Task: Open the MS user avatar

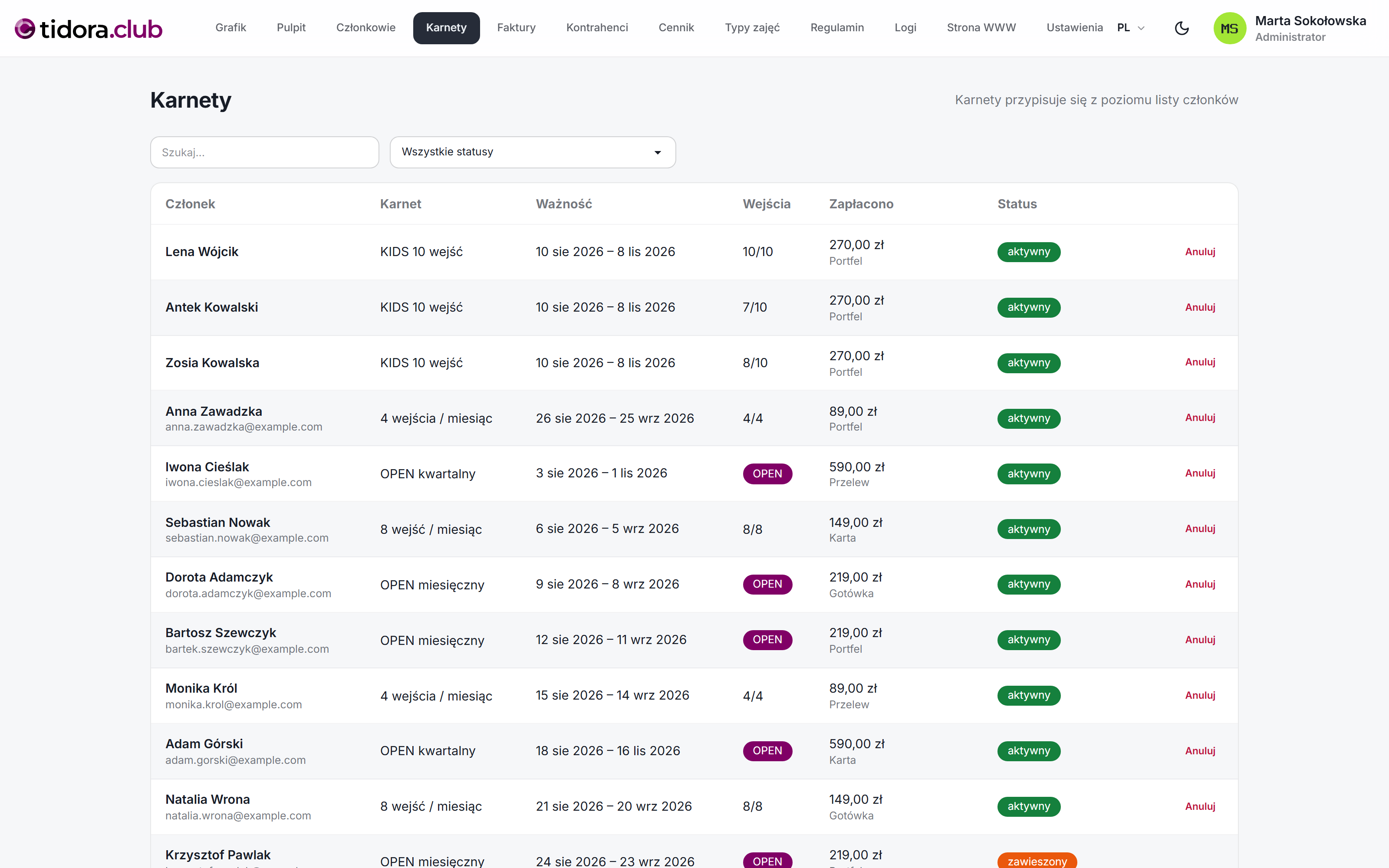Action: pyautogui.click(x=1229, y=28)
